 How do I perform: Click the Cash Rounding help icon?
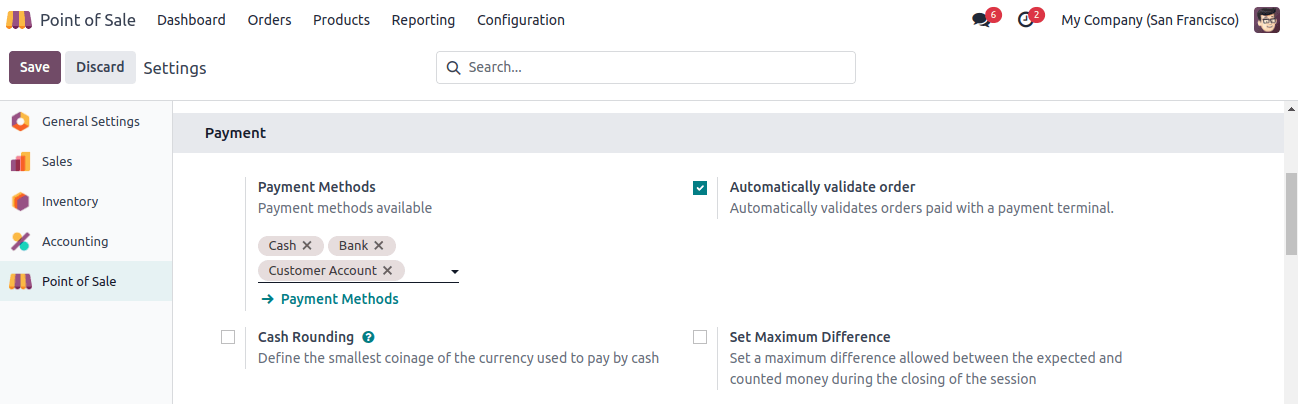[368, 338]
